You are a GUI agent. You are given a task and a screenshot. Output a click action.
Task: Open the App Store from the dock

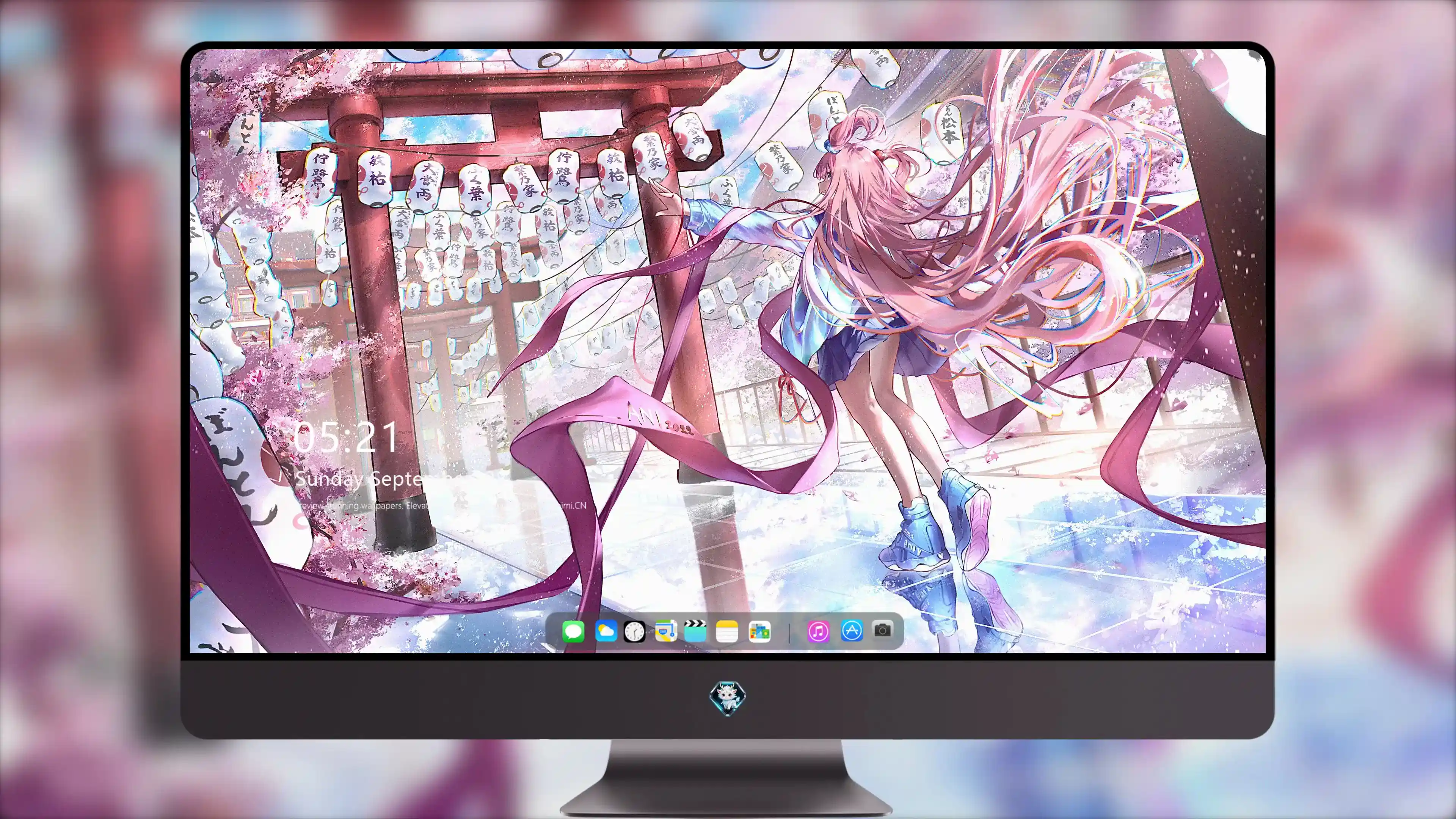click(852, 630)
